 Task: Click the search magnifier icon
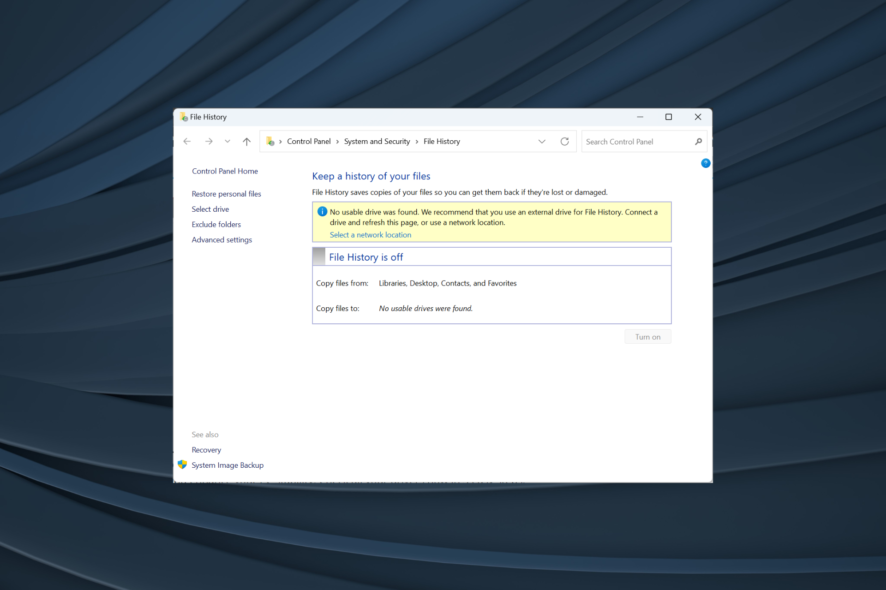[x=698, y=141]
